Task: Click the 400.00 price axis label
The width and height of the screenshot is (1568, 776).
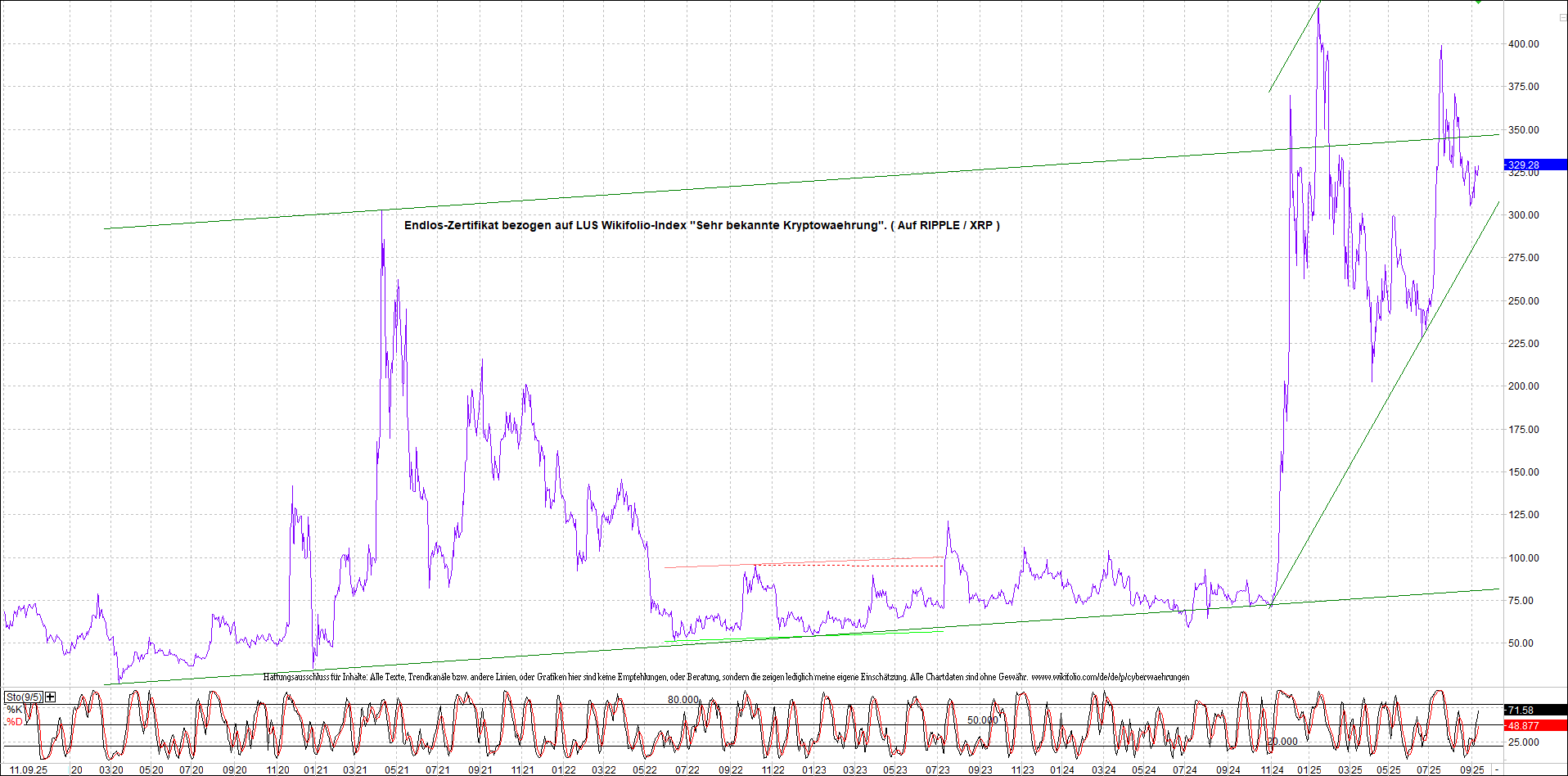Action: (1523, 44)
